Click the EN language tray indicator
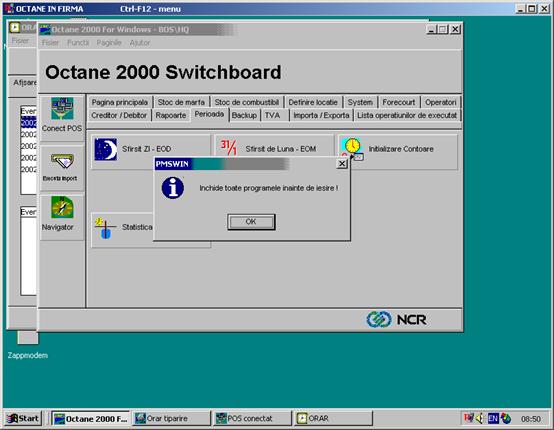This screenshot has width=554, height=430. 493,419
